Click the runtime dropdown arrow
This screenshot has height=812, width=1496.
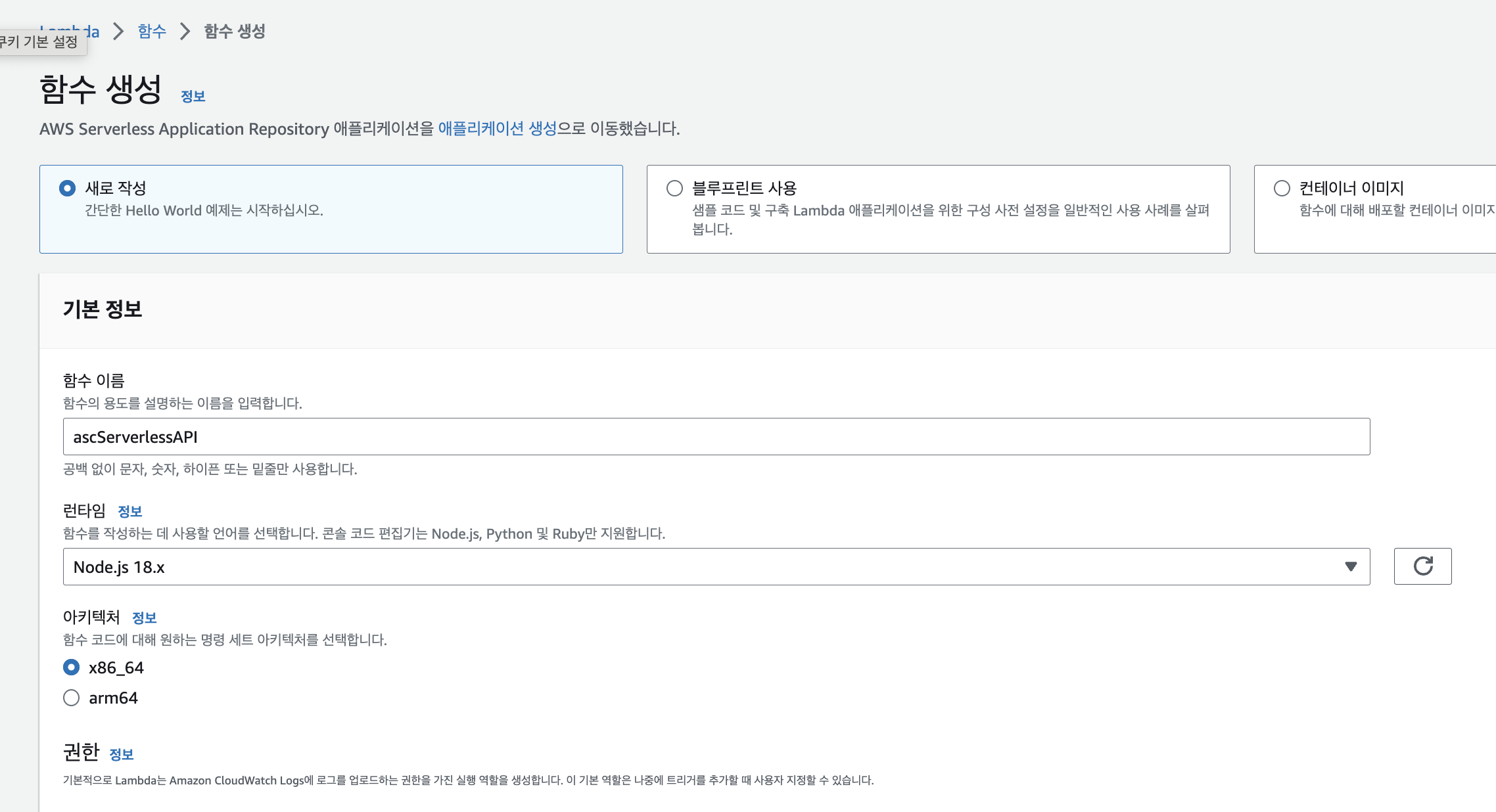click(1351, 566)
